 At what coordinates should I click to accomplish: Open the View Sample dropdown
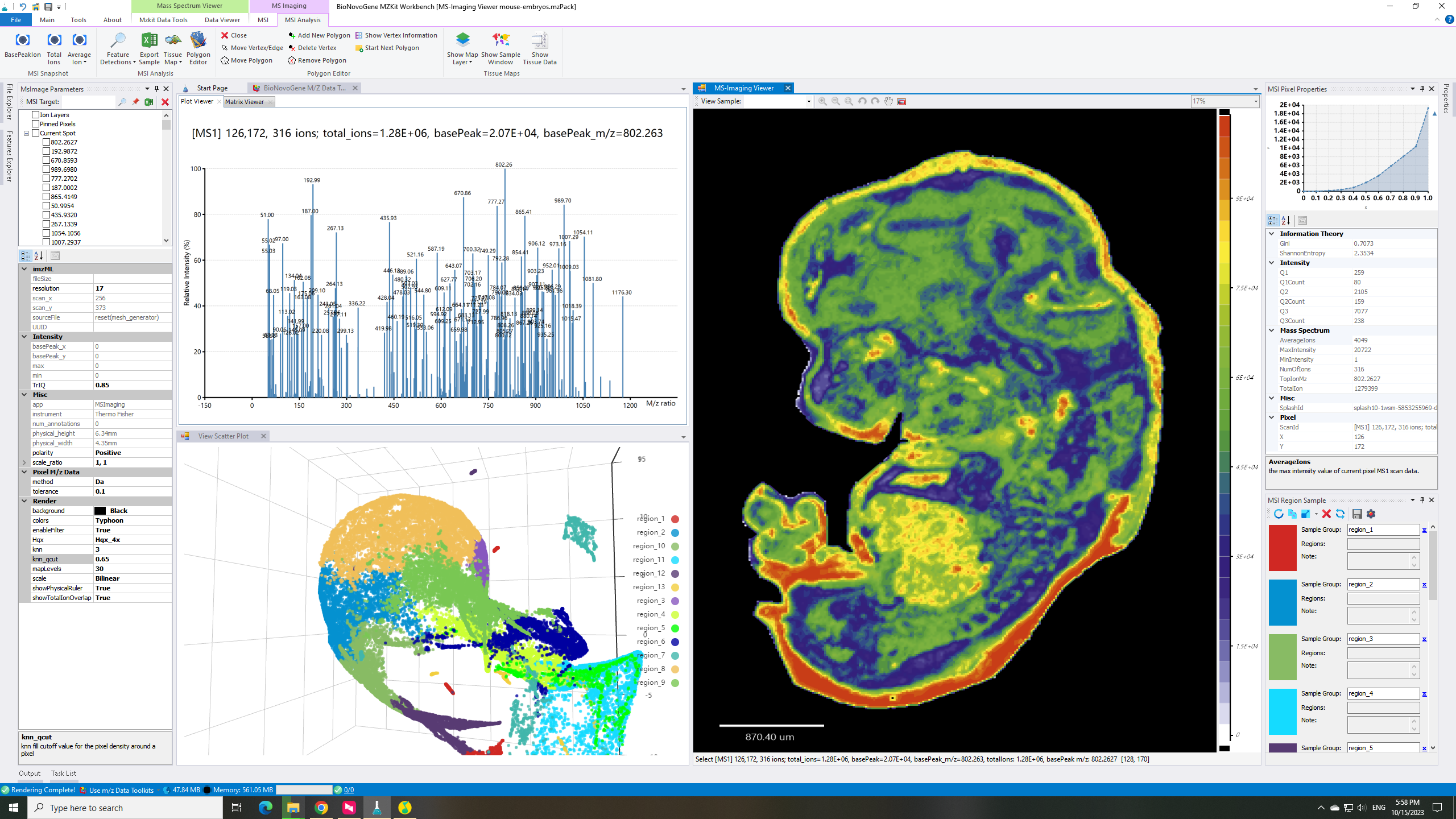[x=808, y=101]
